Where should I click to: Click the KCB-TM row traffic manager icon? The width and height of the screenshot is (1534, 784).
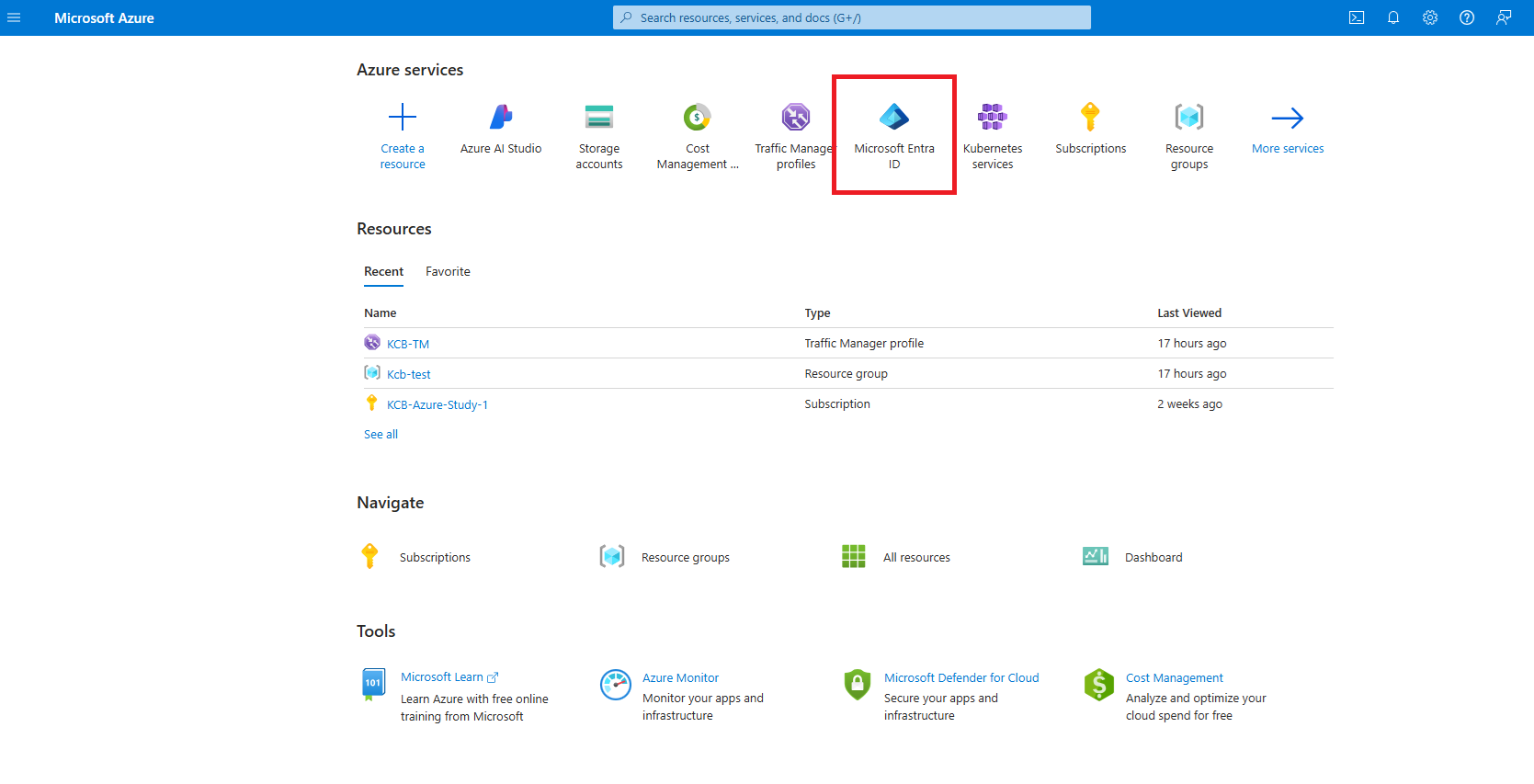tap(371, 342)
